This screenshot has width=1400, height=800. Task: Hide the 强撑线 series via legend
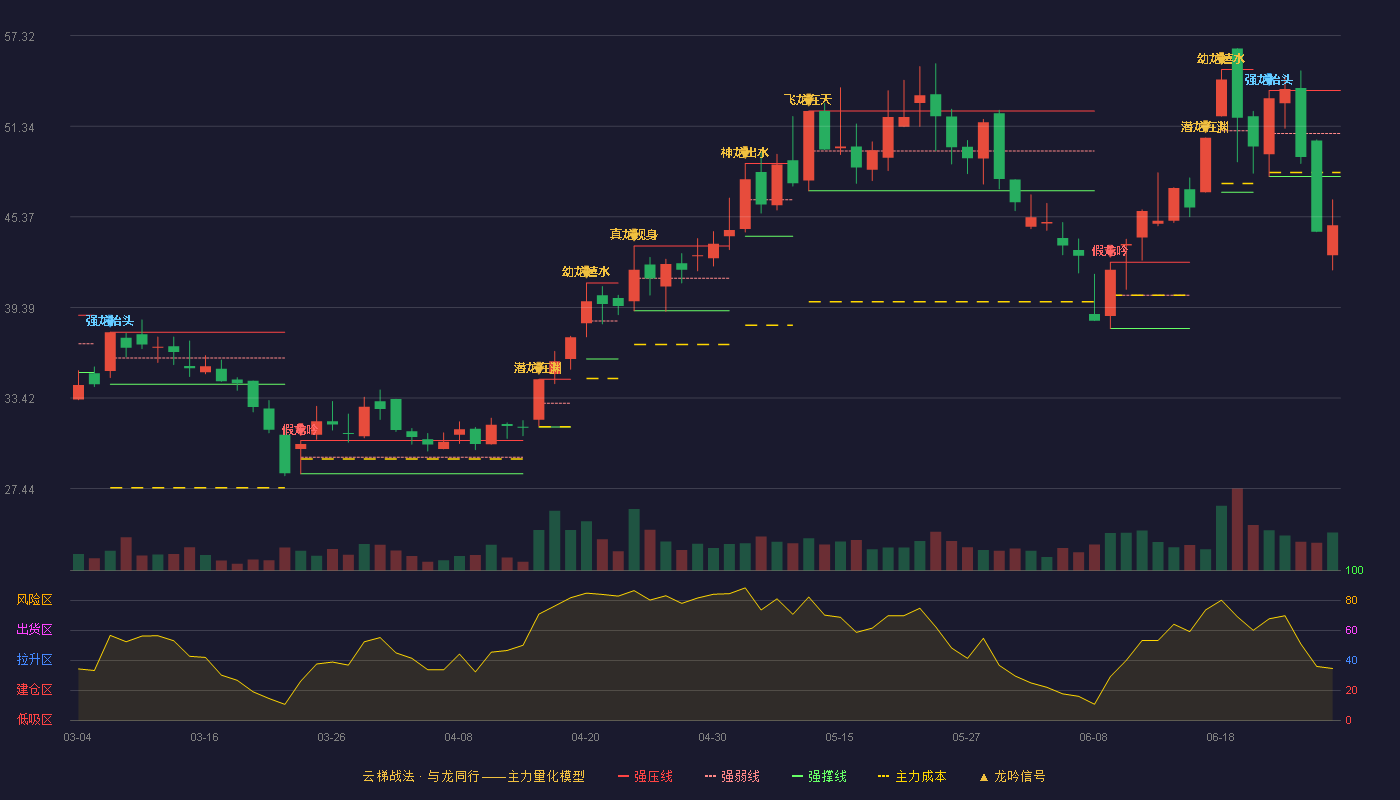point(819,776)
